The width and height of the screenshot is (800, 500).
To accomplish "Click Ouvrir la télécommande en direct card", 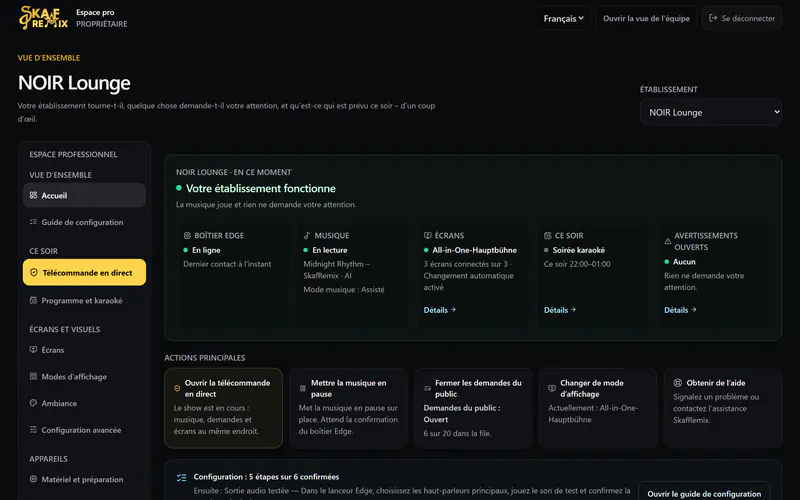I will pyautogui.click(x=223, y=408).
